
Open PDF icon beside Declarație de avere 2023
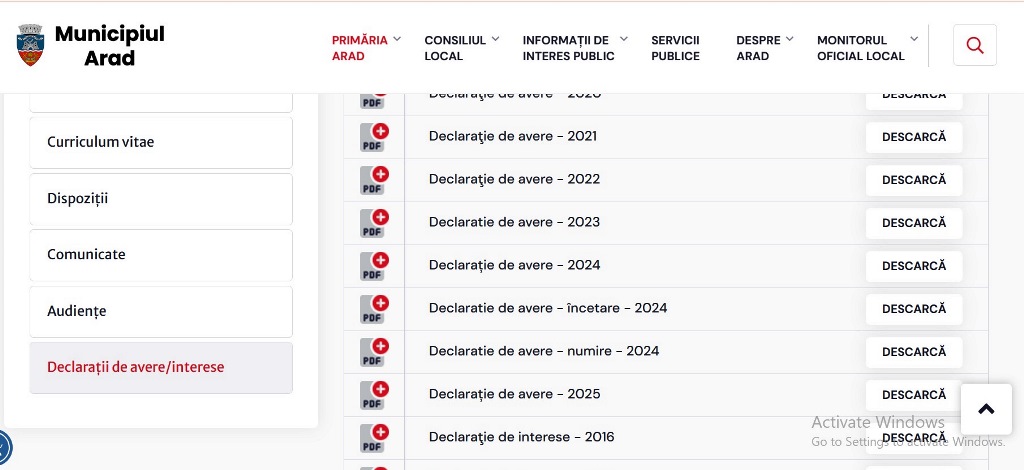(374, 223)
